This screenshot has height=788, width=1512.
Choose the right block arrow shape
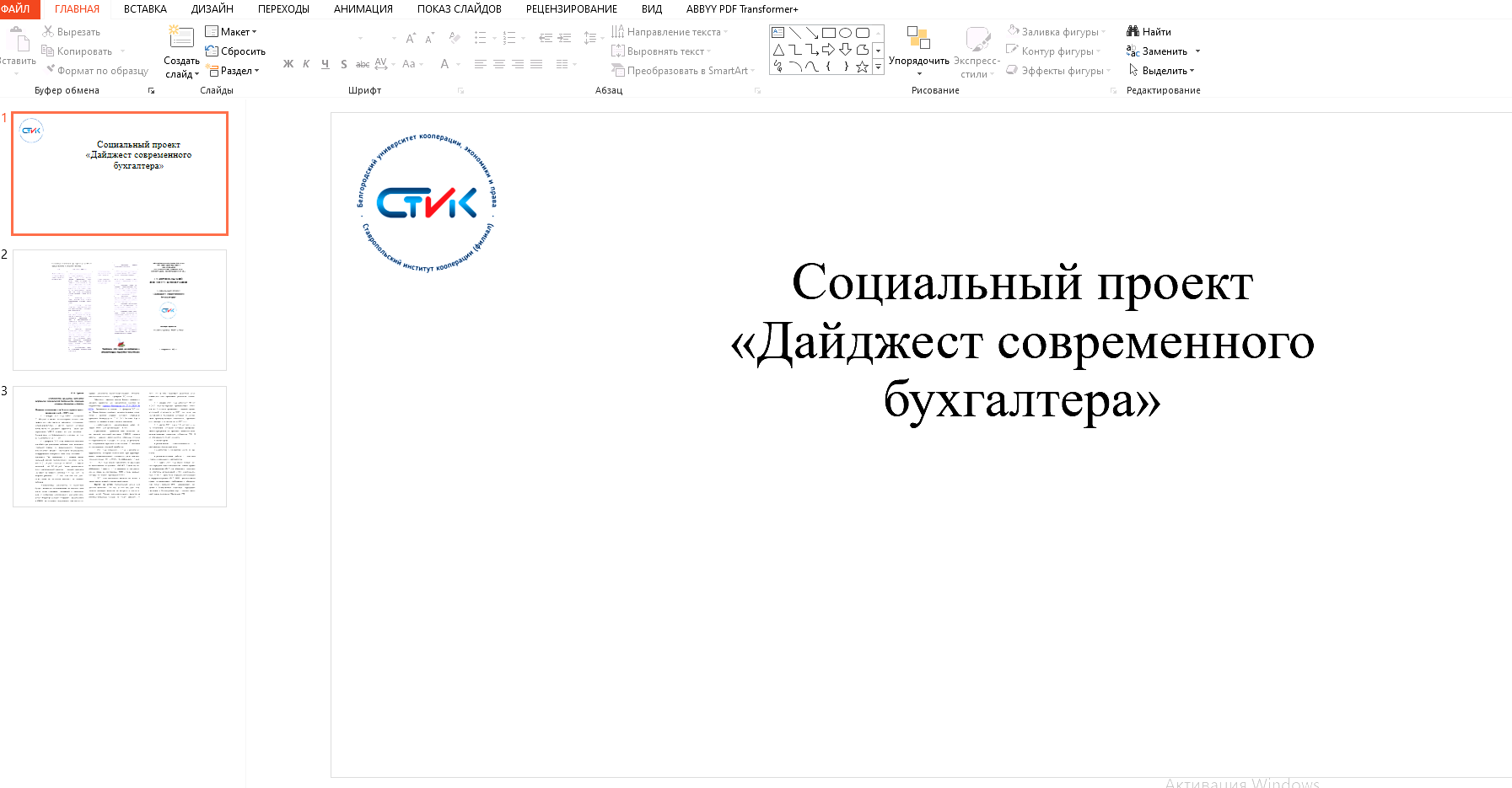tap(828, 50)
